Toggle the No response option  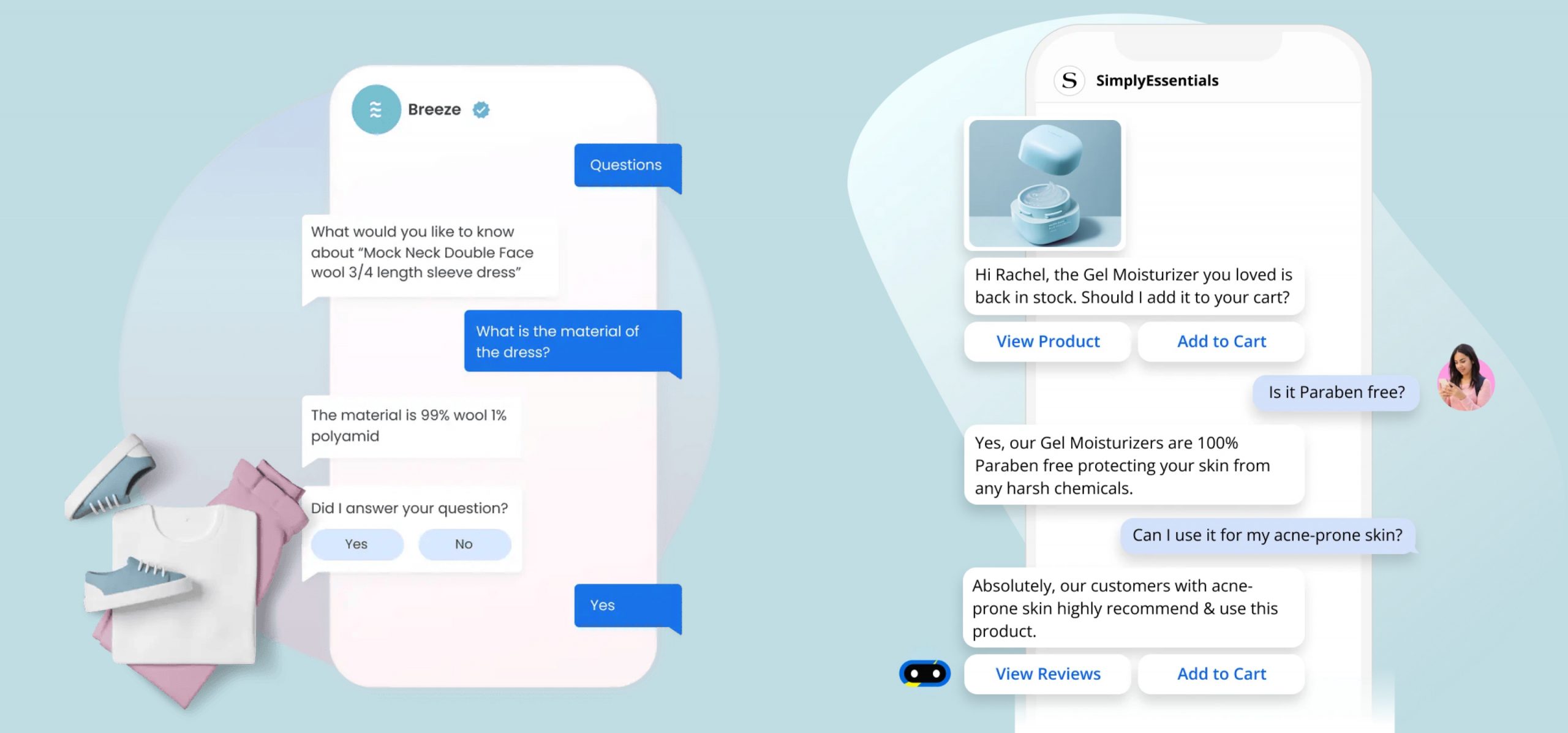click(x=462, y=543)
